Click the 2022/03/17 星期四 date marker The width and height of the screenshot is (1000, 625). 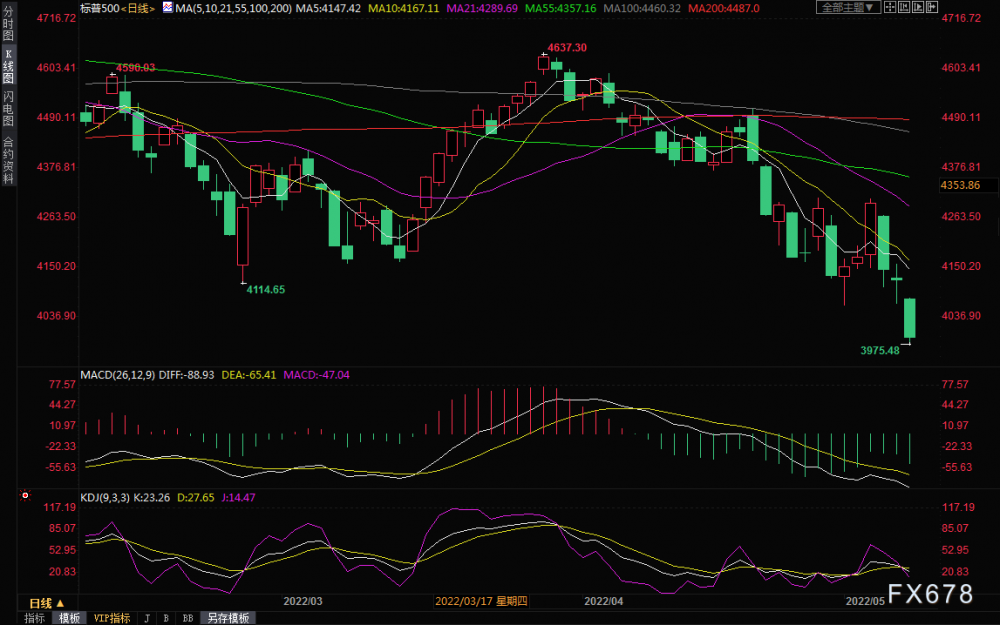click(481, 601)
